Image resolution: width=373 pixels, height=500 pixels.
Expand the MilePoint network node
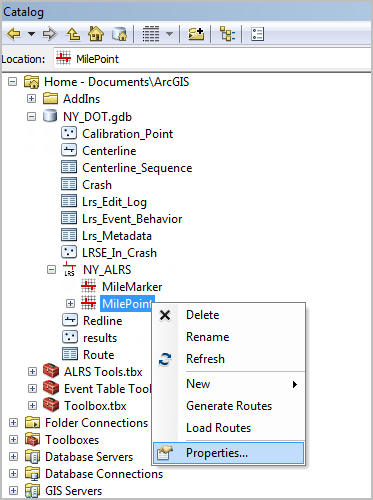coord(70,304)
